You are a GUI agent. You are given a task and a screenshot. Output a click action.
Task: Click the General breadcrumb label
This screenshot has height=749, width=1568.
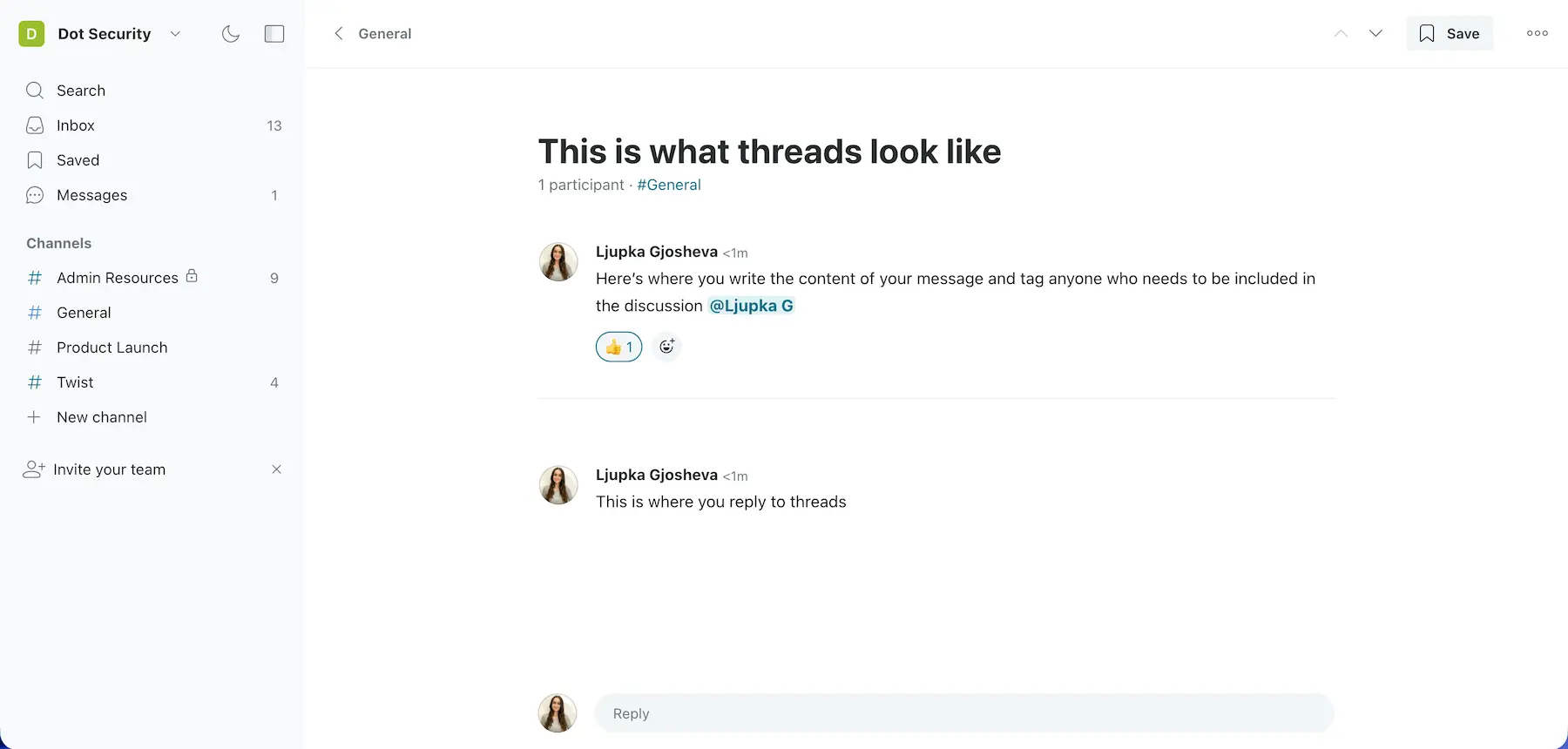point(385,34)
